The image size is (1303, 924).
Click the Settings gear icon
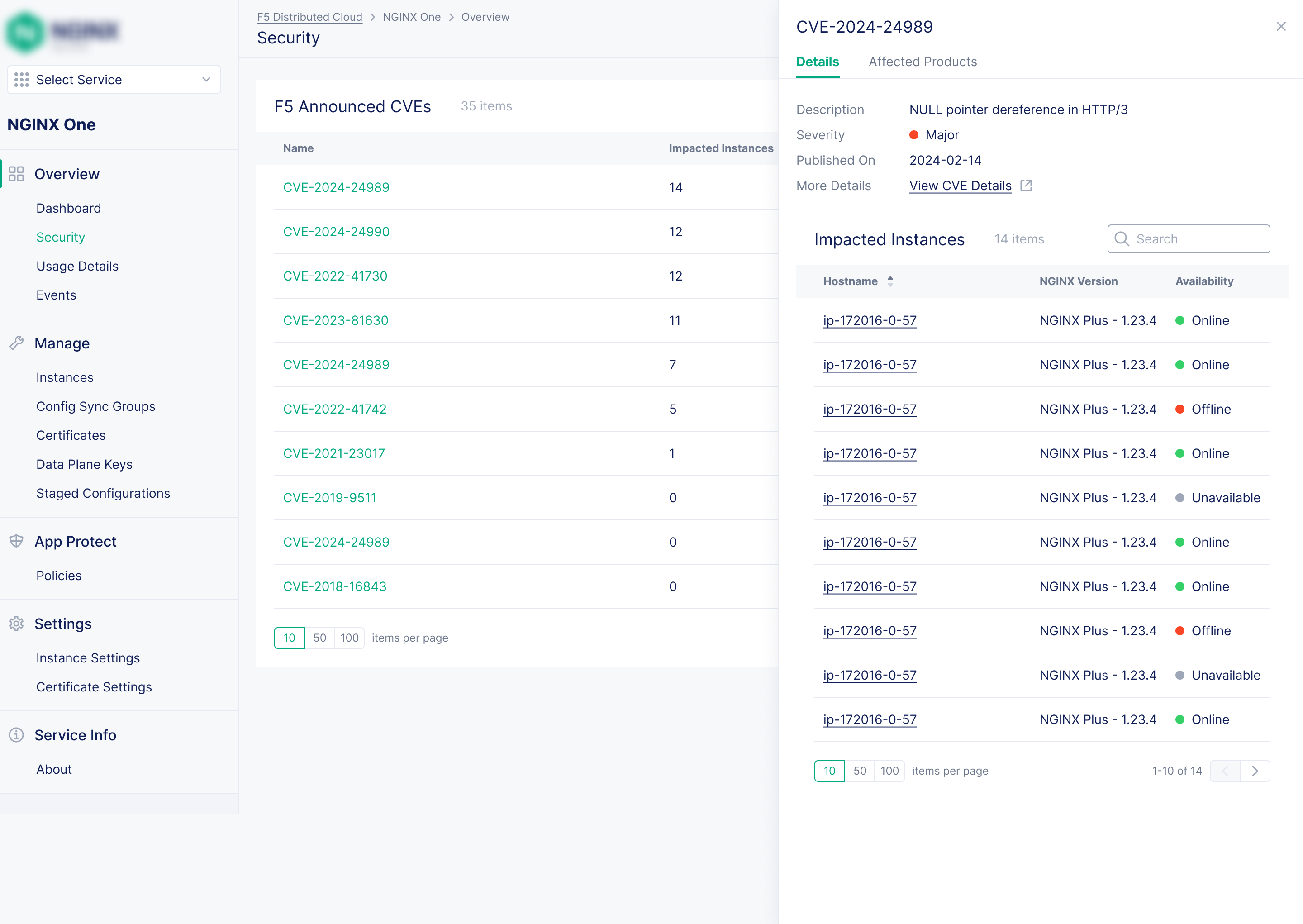(x=16, y=624)
